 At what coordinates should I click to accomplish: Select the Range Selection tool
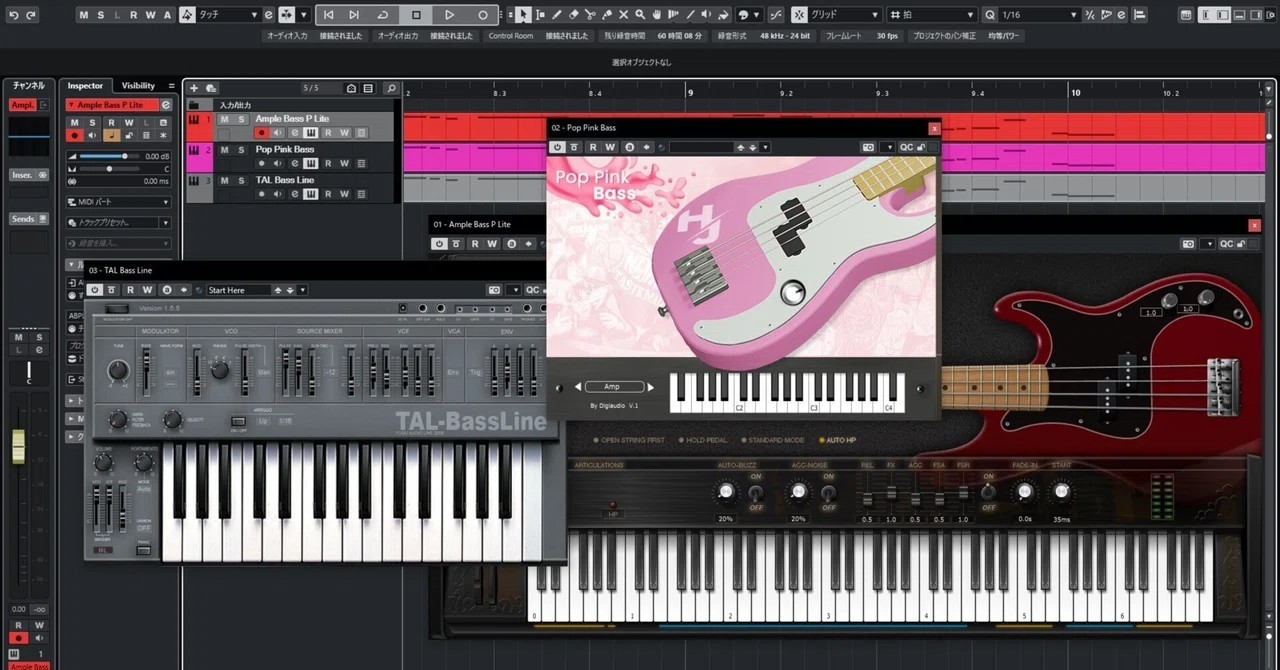point(540,15)
